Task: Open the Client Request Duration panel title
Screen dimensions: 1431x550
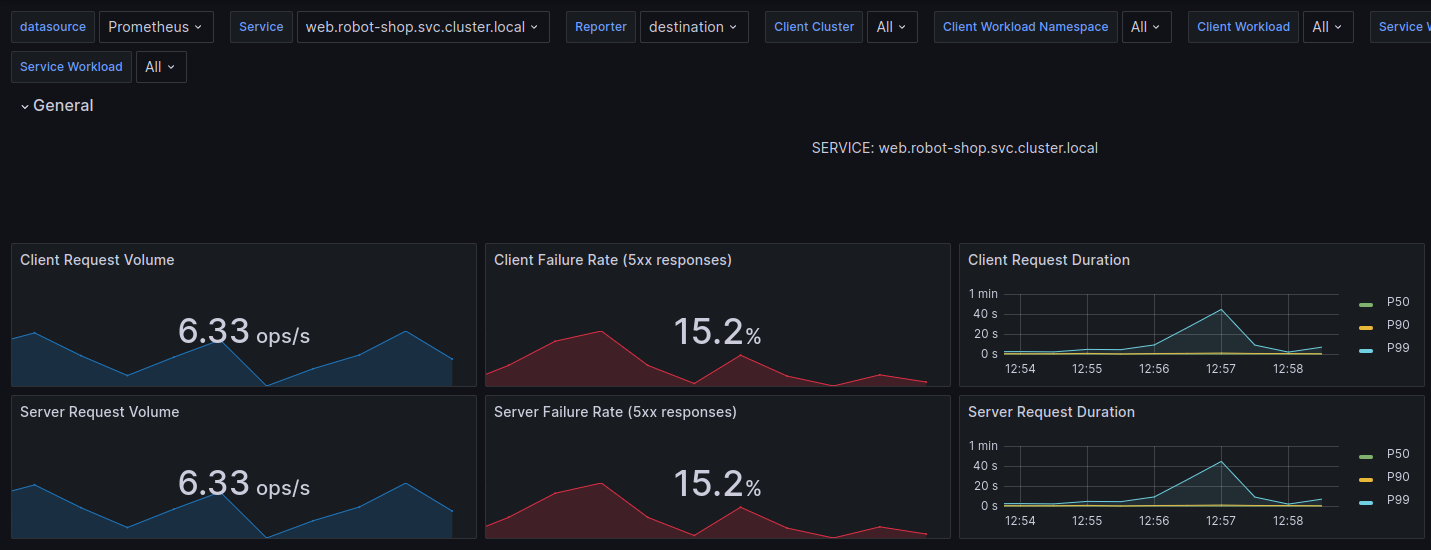Action: coord(1049,260)
